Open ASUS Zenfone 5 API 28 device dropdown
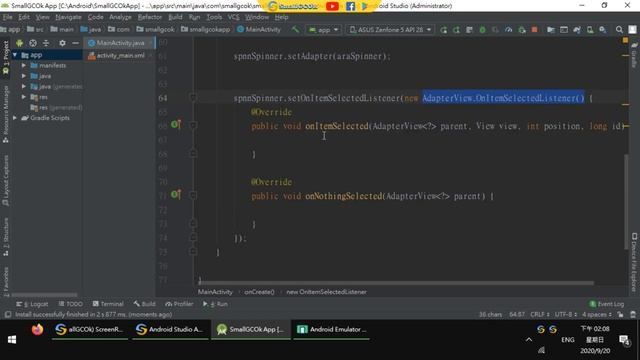640x360 pixels. coord(391,30)
